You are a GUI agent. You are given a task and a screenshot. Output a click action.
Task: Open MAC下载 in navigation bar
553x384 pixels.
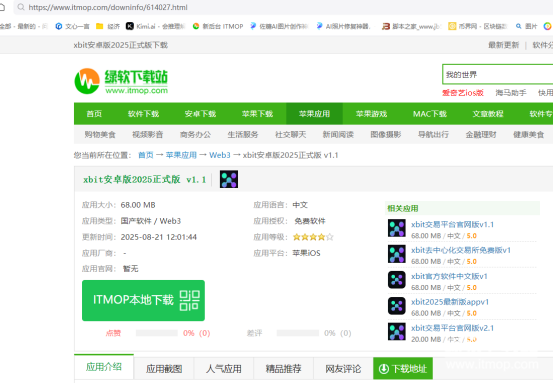430,114
